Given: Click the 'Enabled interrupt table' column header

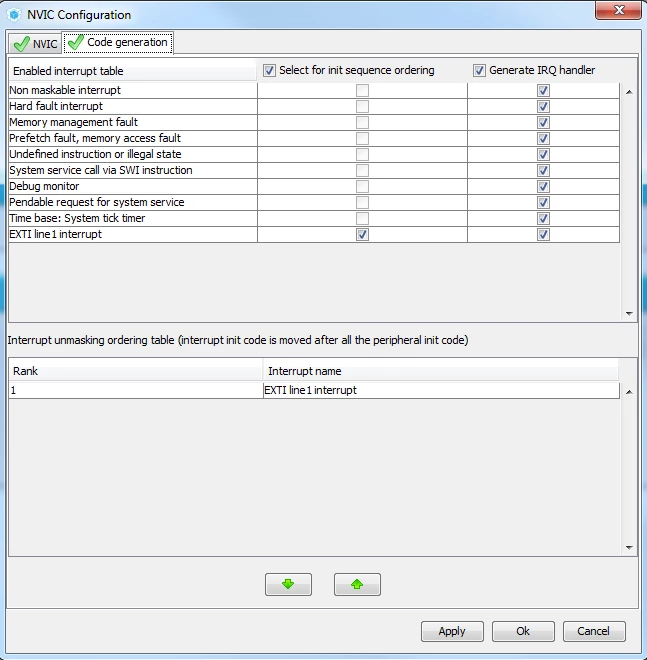Looking at the screenshot, I should click(x=133, y=71).
